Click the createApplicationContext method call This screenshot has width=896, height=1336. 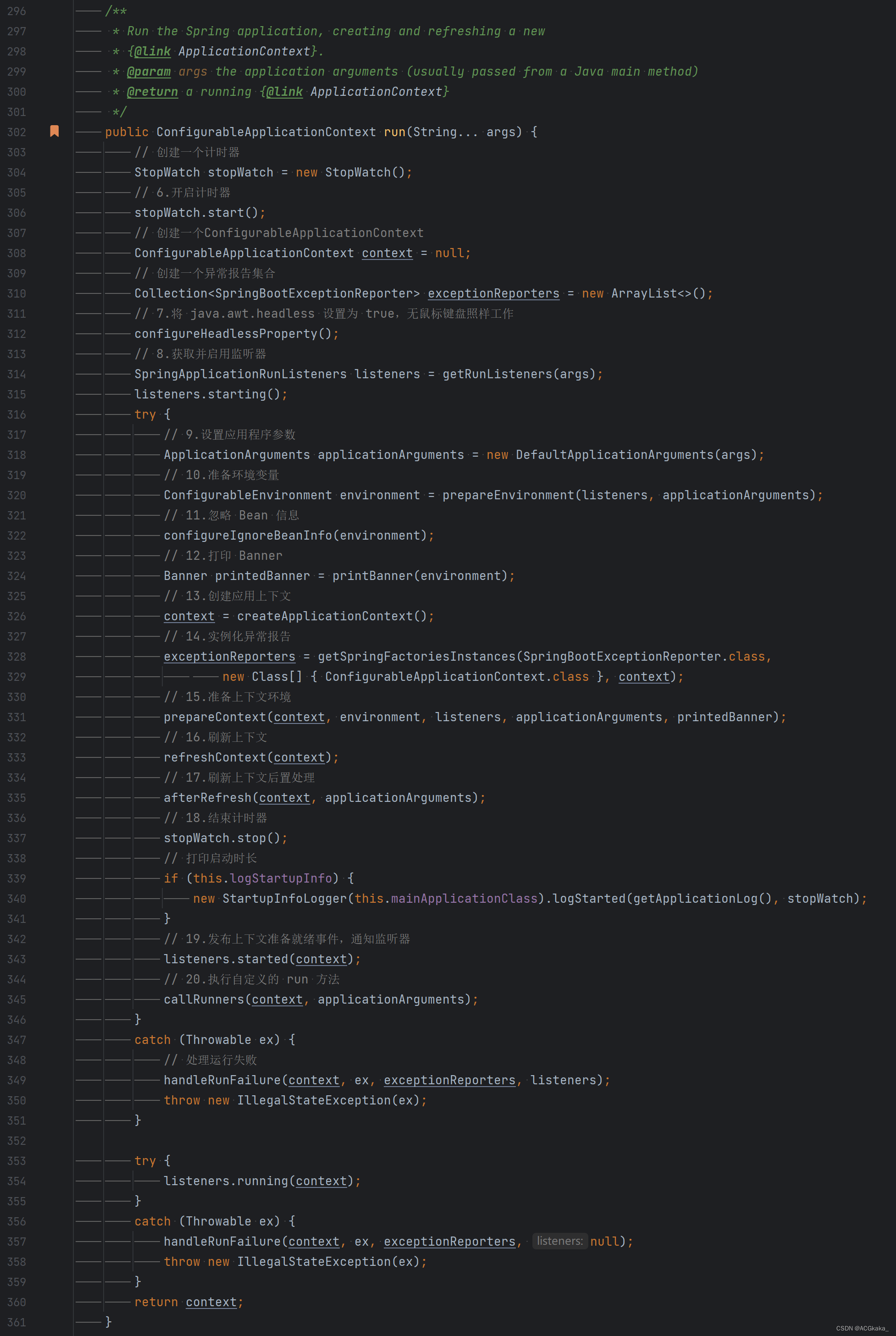click(x=325, y=616)
